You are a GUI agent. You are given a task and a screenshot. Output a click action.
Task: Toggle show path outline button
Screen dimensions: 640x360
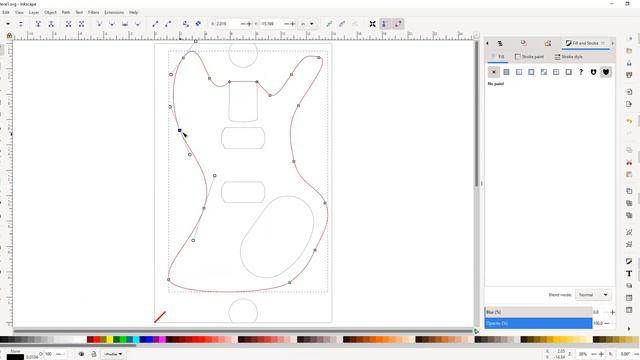[x=398, y=24]
